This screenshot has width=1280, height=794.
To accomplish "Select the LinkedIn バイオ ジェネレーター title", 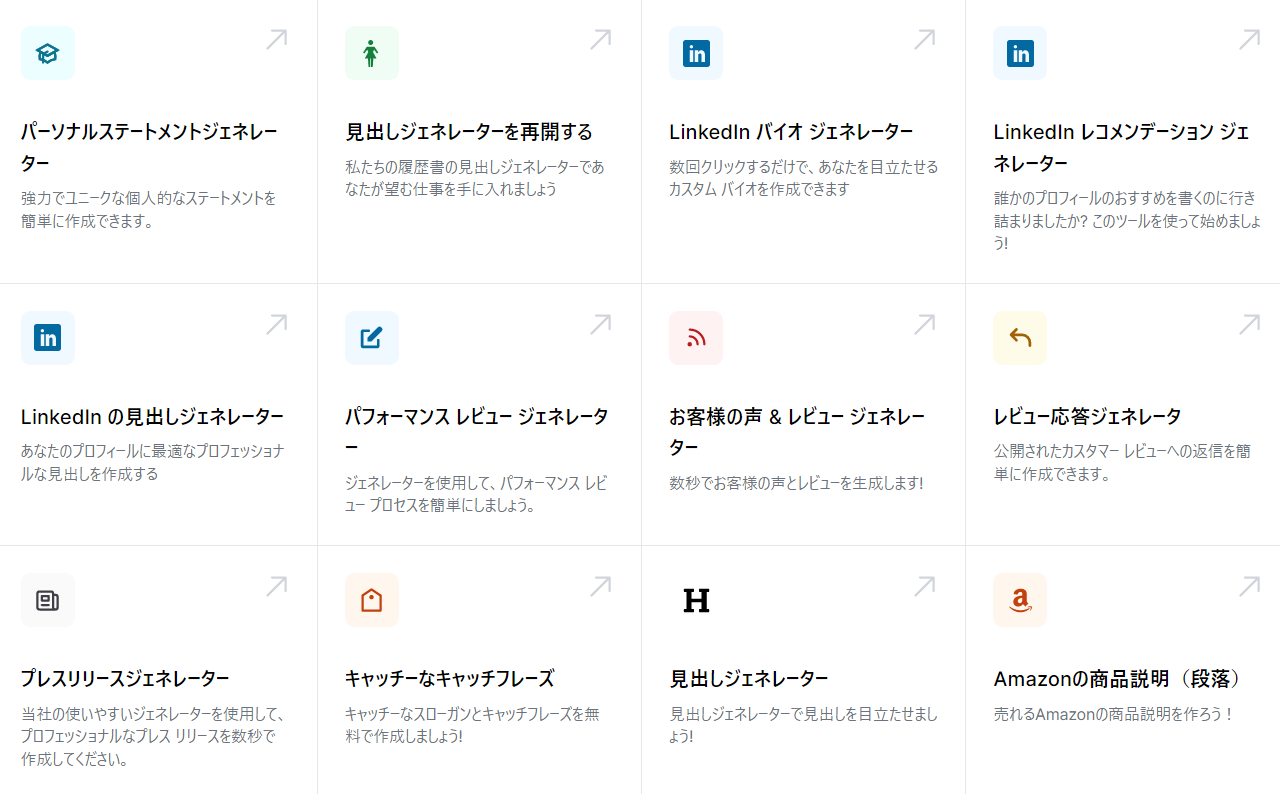I will (x=791, y=132).
